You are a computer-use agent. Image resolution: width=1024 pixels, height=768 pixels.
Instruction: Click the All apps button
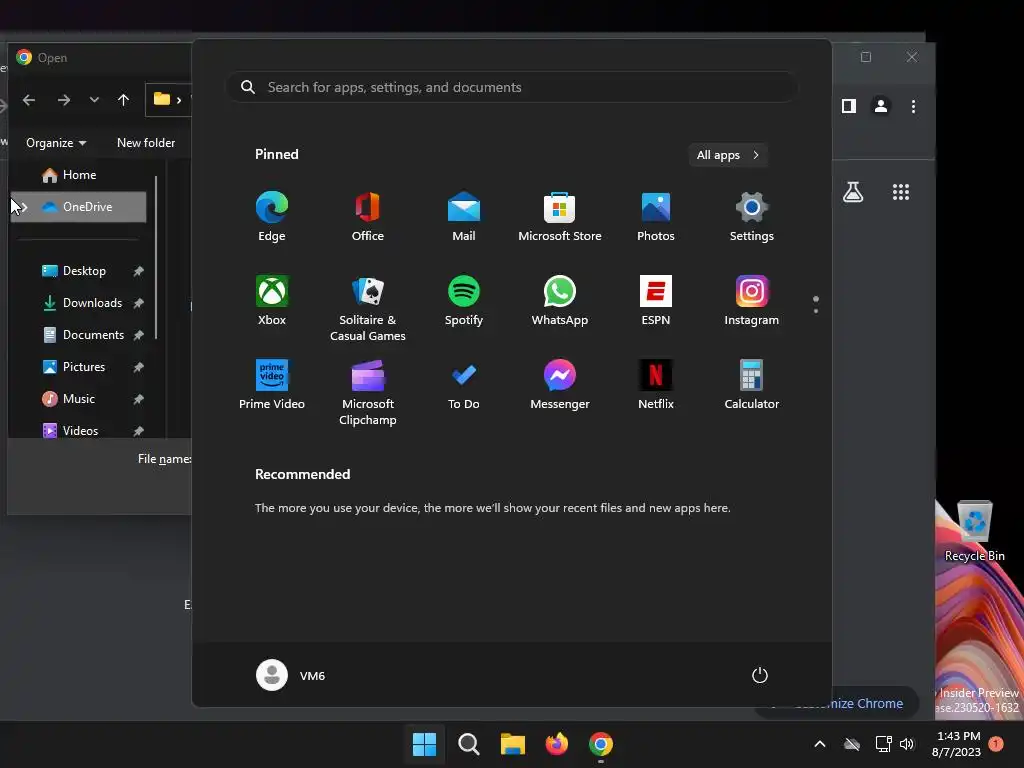pyautogui.click(x=728, y=155)
